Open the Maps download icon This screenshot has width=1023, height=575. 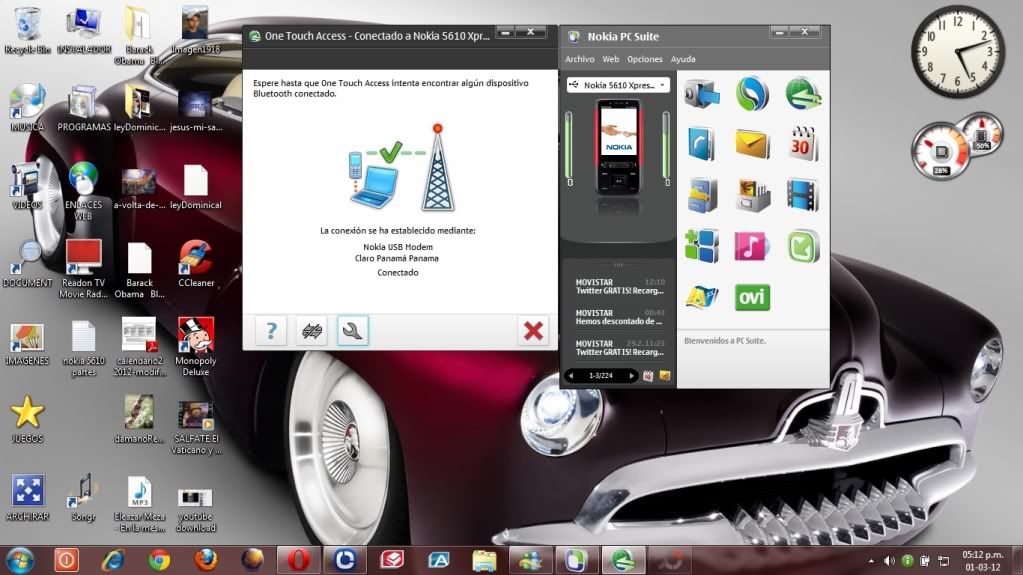pos(701,297)
